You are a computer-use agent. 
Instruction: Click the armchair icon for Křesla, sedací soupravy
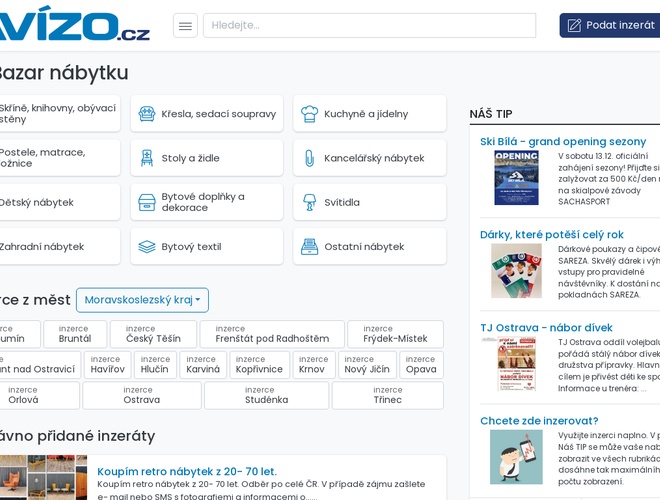(x=147, y=114)
